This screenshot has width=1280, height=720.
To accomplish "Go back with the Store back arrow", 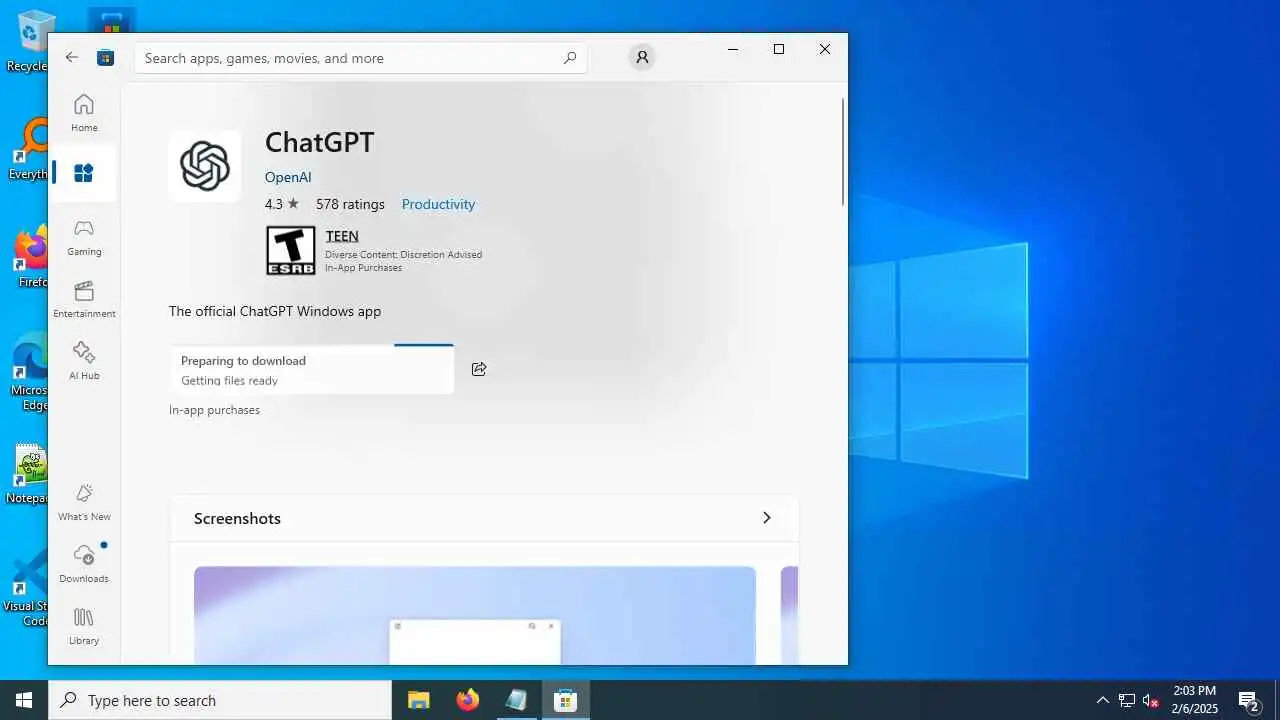I will tap(72, 57).
